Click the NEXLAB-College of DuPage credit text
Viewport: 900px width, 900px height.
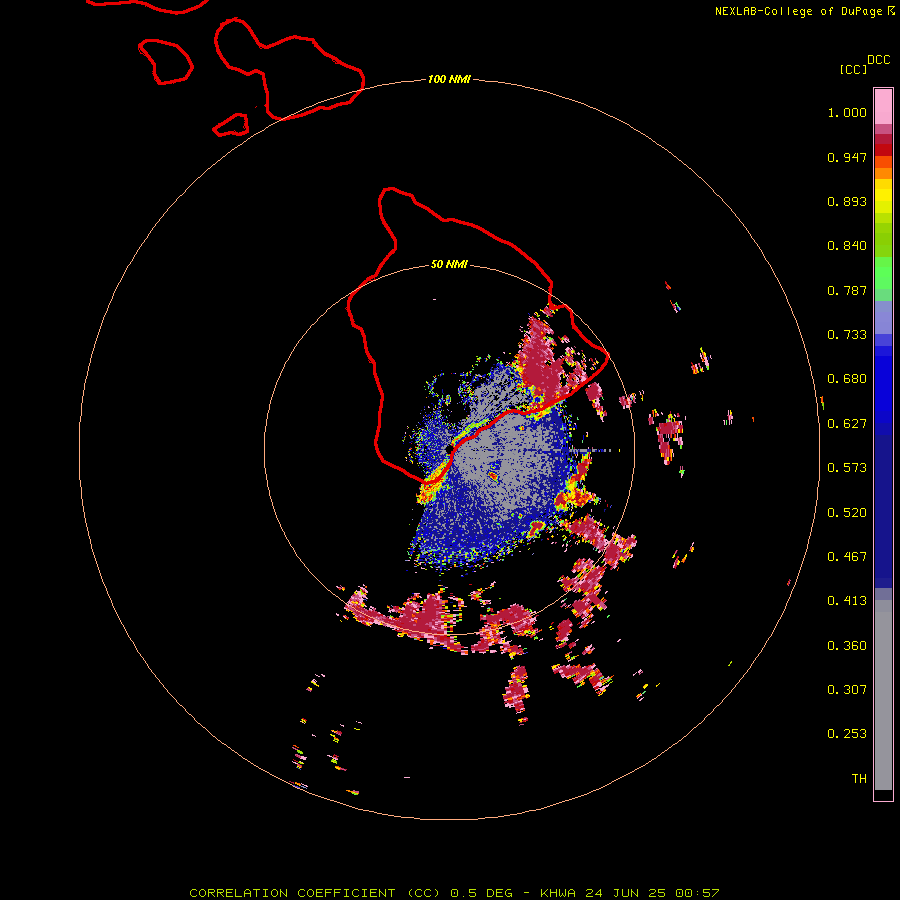[798, 11]
